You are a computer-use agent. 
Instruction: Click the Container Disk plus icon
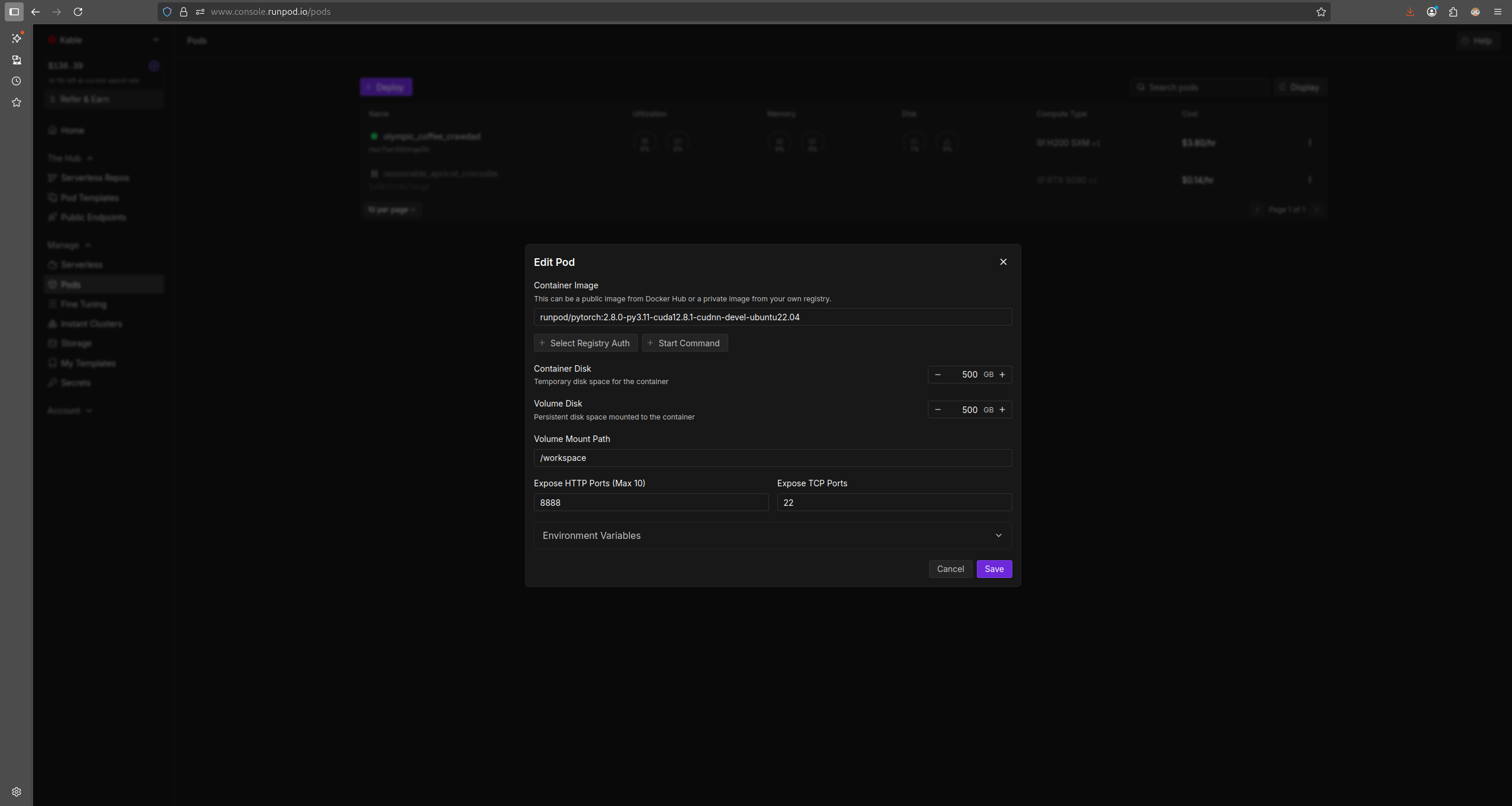[1002, 375]
